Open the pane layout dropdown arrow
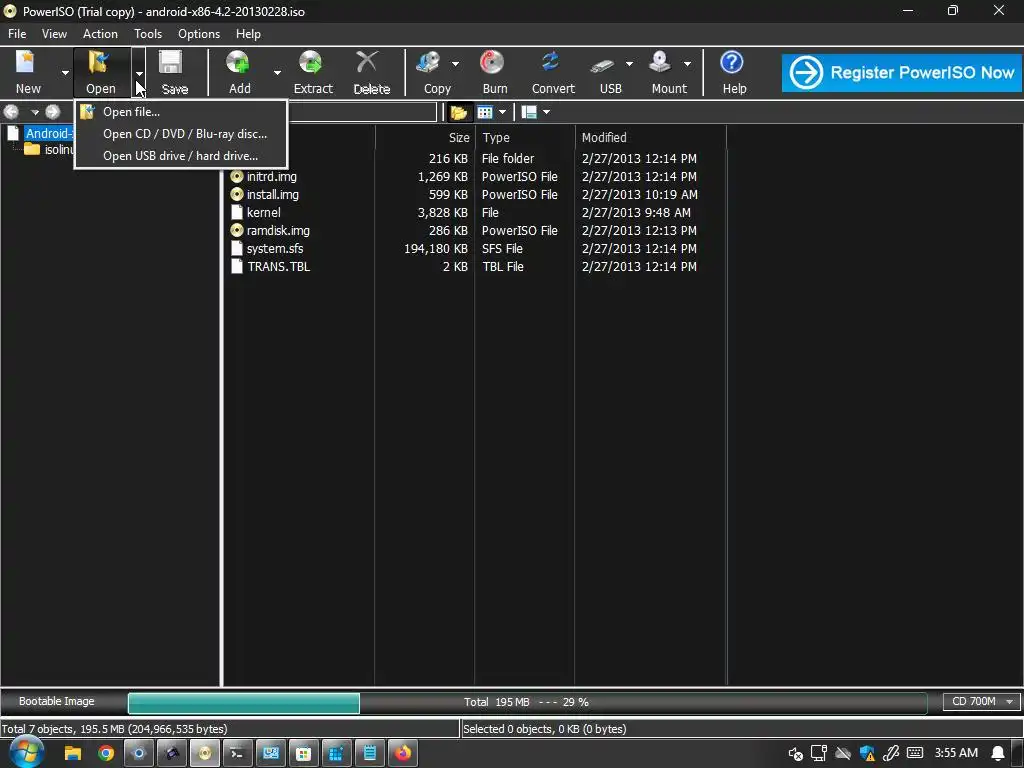The height and width of the screenshot is (768, 1024). pyautogui.click(x=547, y=112)
